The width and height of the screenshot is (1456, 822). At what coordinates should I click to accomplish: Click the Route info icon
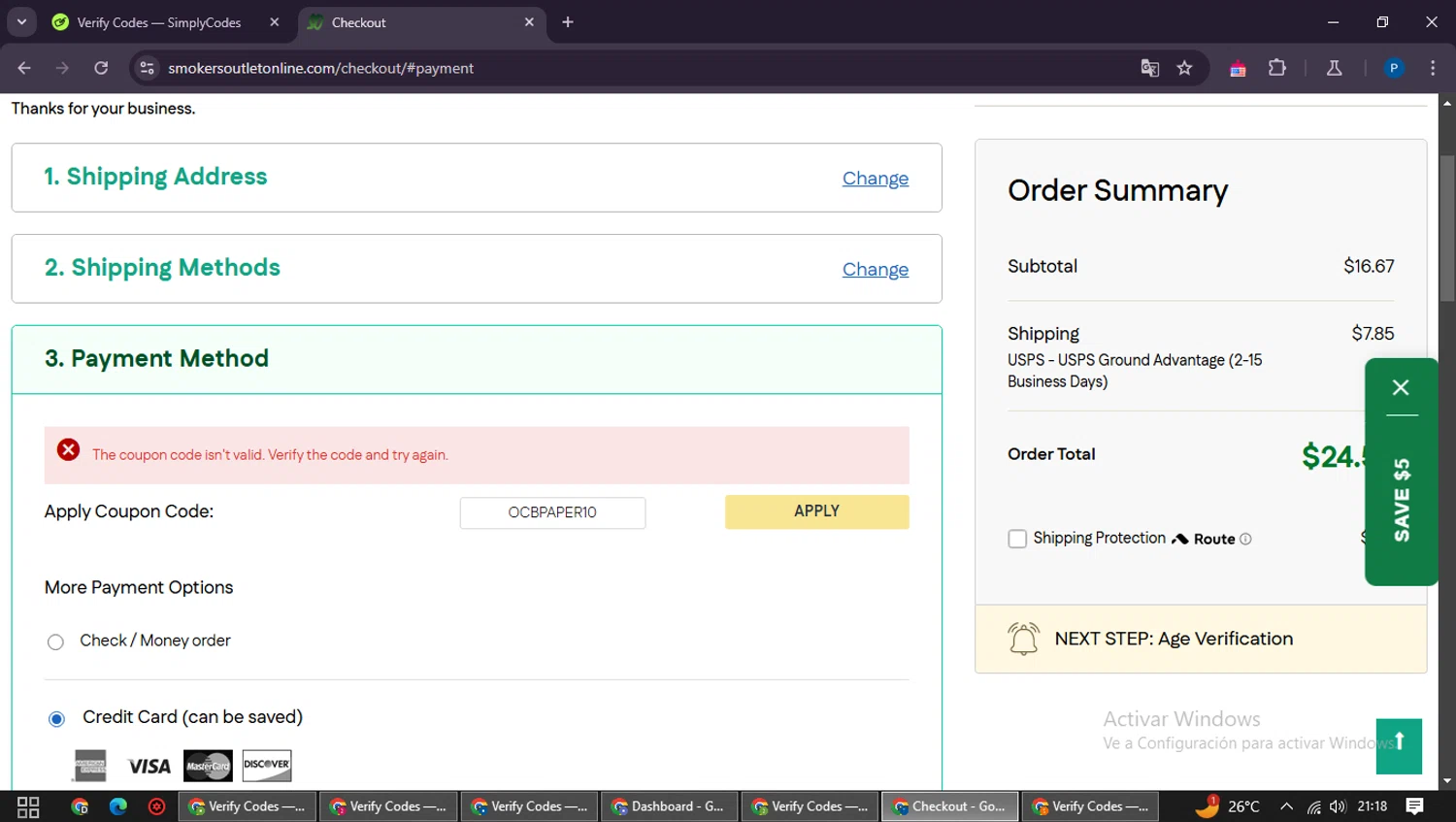[x=1245, y=540]
